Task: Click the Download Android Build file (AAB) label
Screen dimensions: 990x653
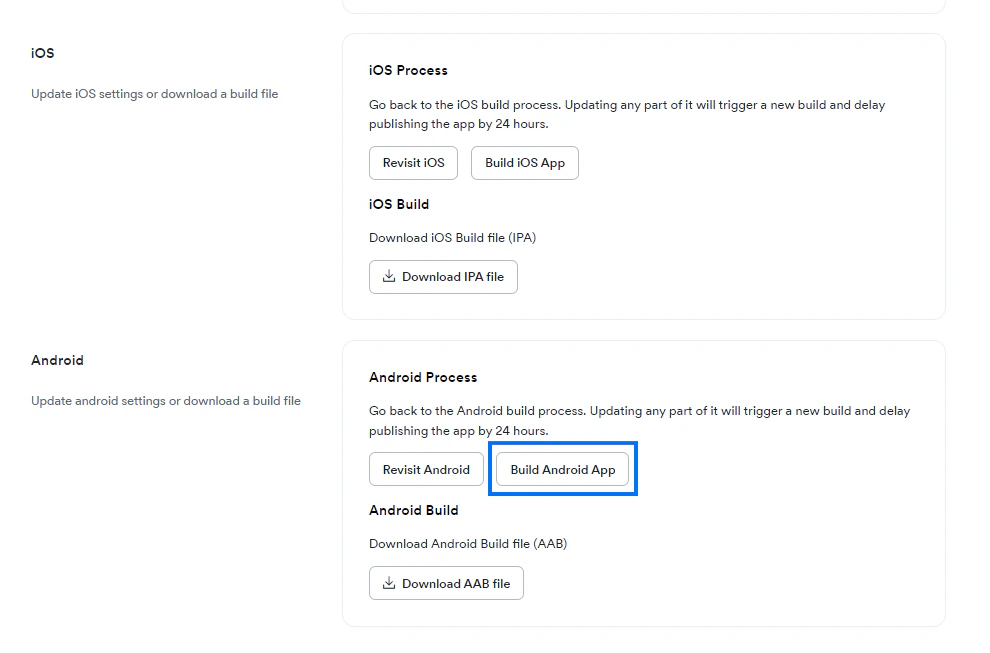Action: 468,543
